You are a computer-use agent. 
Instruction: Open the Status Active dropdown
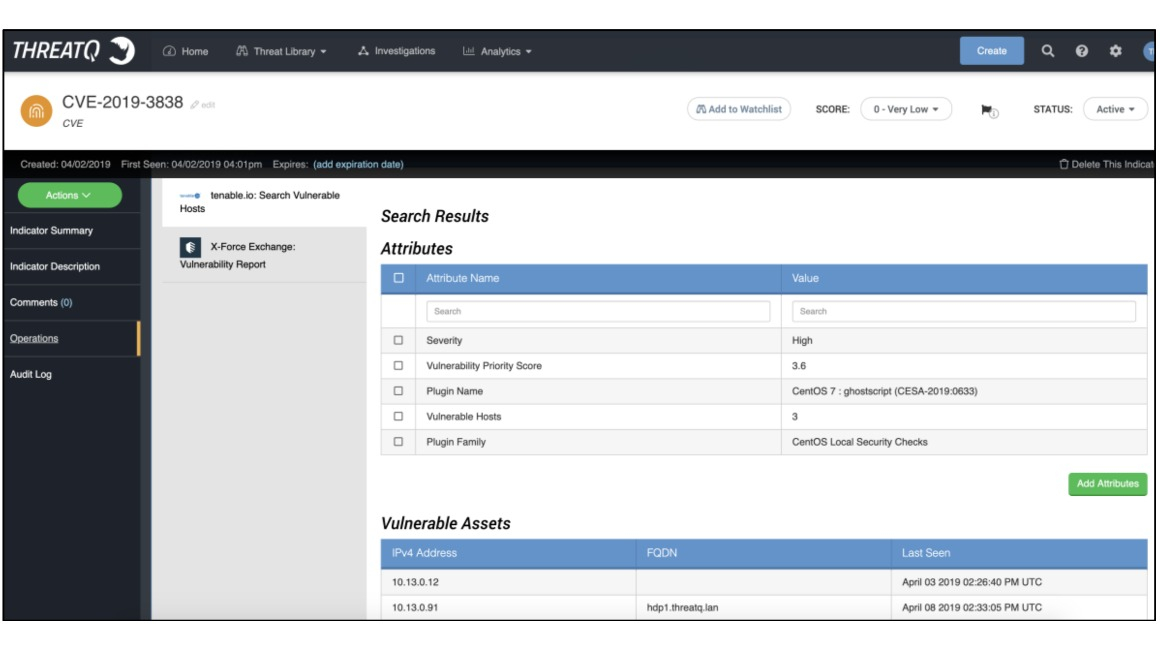(x=1115, y=110)
